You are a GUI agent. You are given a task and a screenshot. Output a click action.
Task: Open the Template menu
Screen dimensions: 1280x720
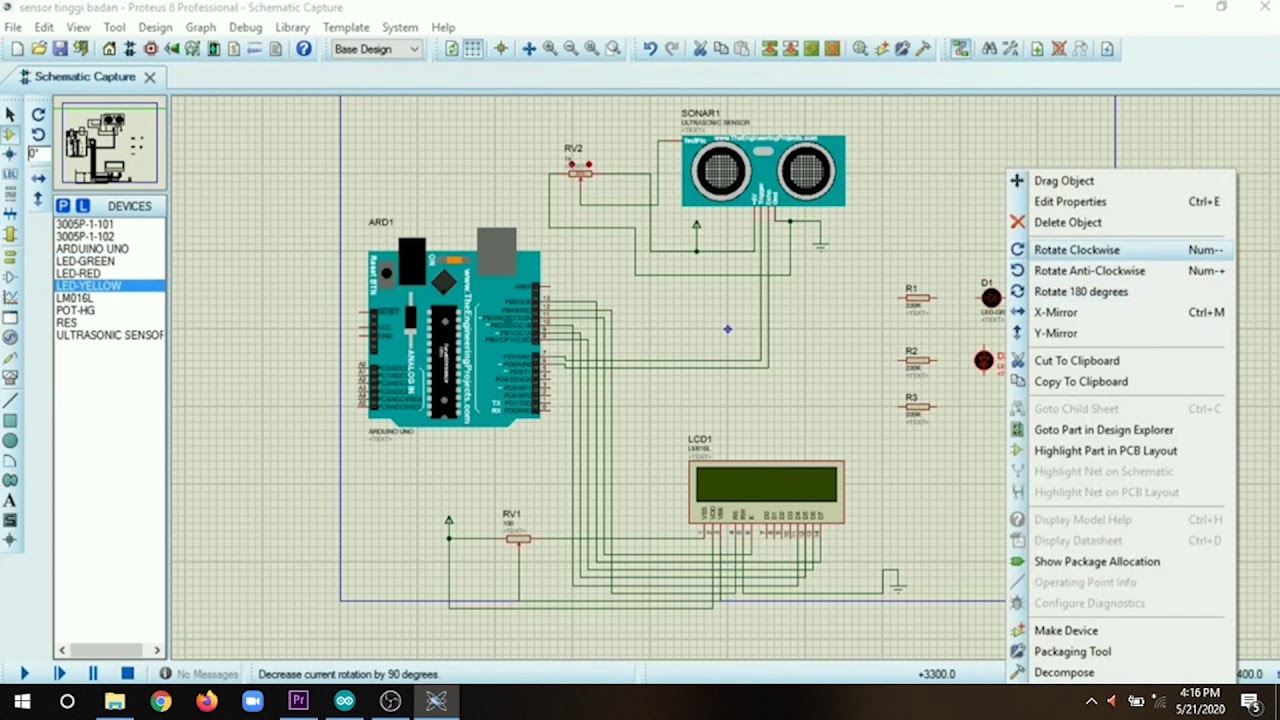click(346, 27)
